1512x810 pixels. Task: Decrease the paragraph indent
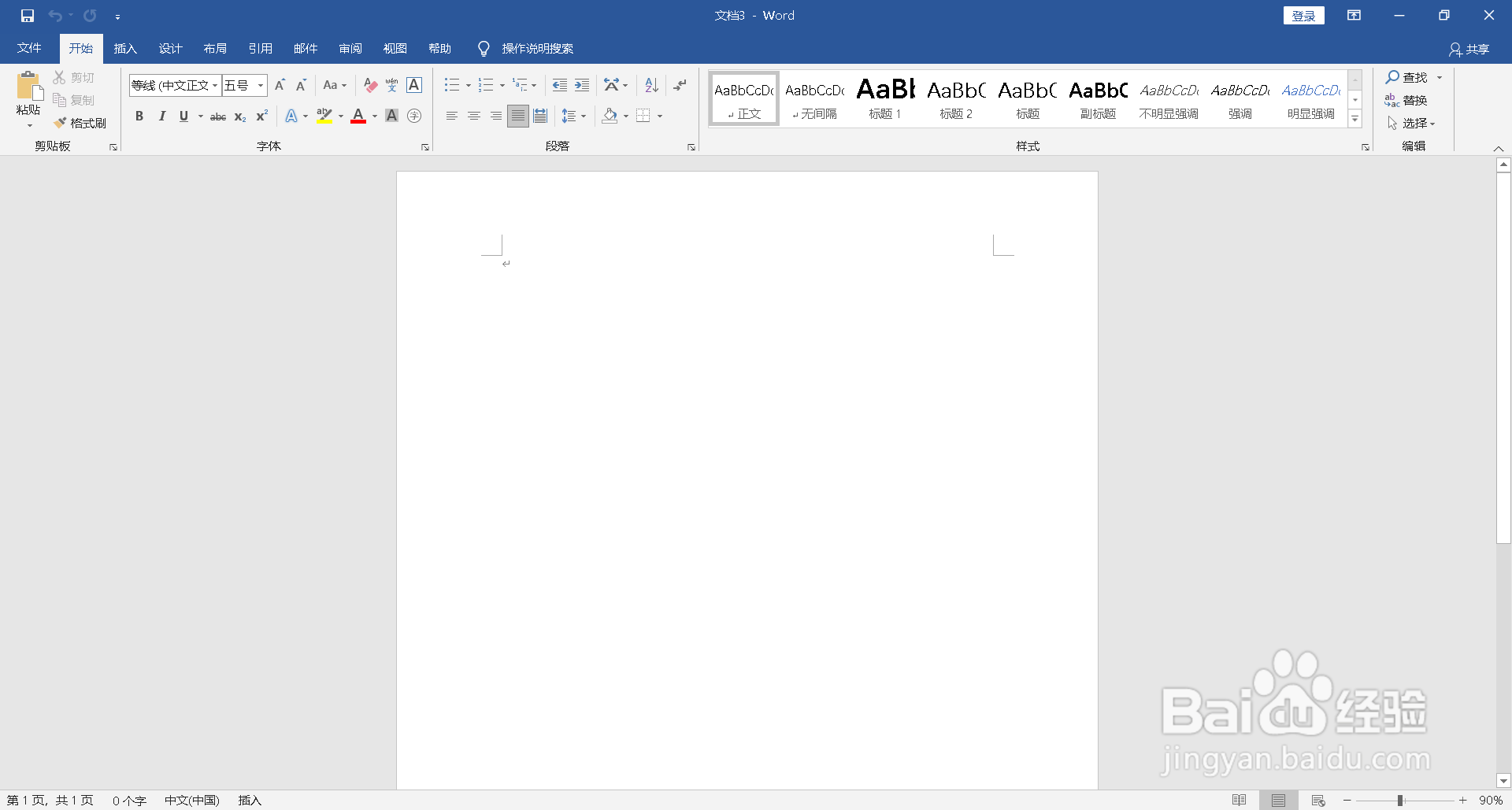[x=560, y=85]
